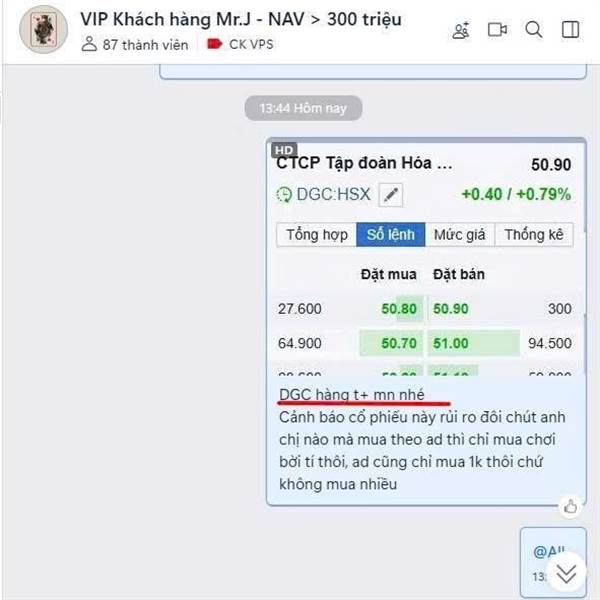Open the Thống kê tab
The image size is (600, 600).
[x=534, y=235]
